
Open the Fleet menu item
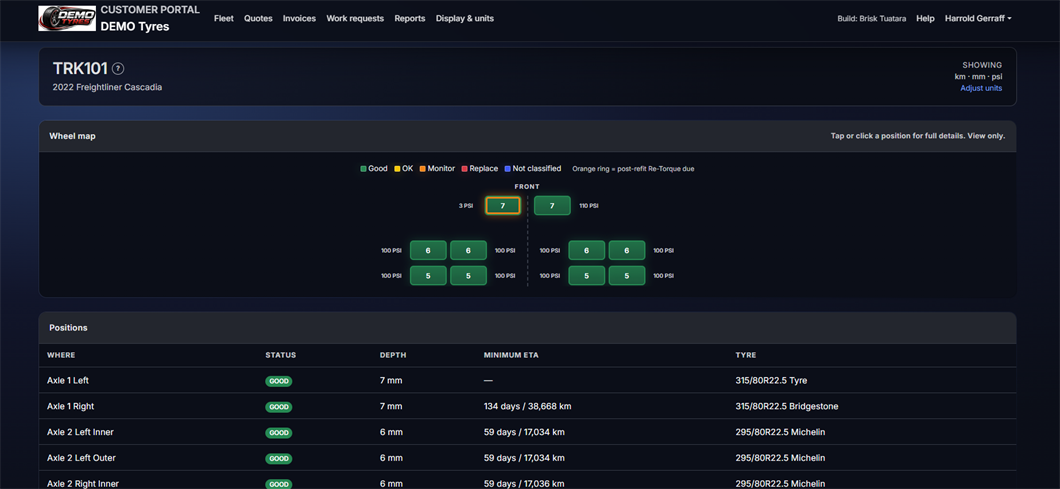[224, 18]
